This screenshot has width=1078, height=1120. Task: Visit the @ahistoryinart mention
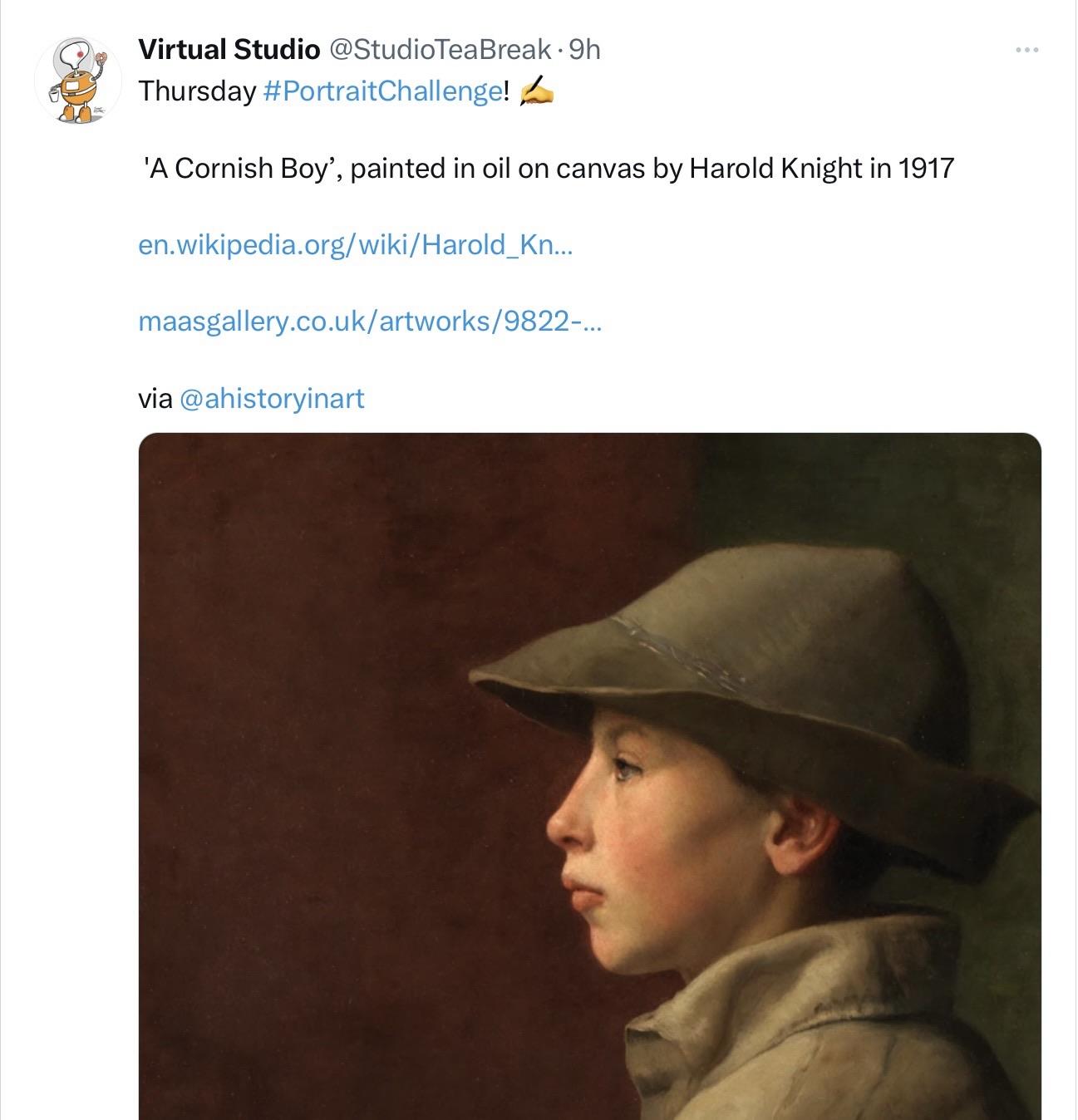coord(272,399)
